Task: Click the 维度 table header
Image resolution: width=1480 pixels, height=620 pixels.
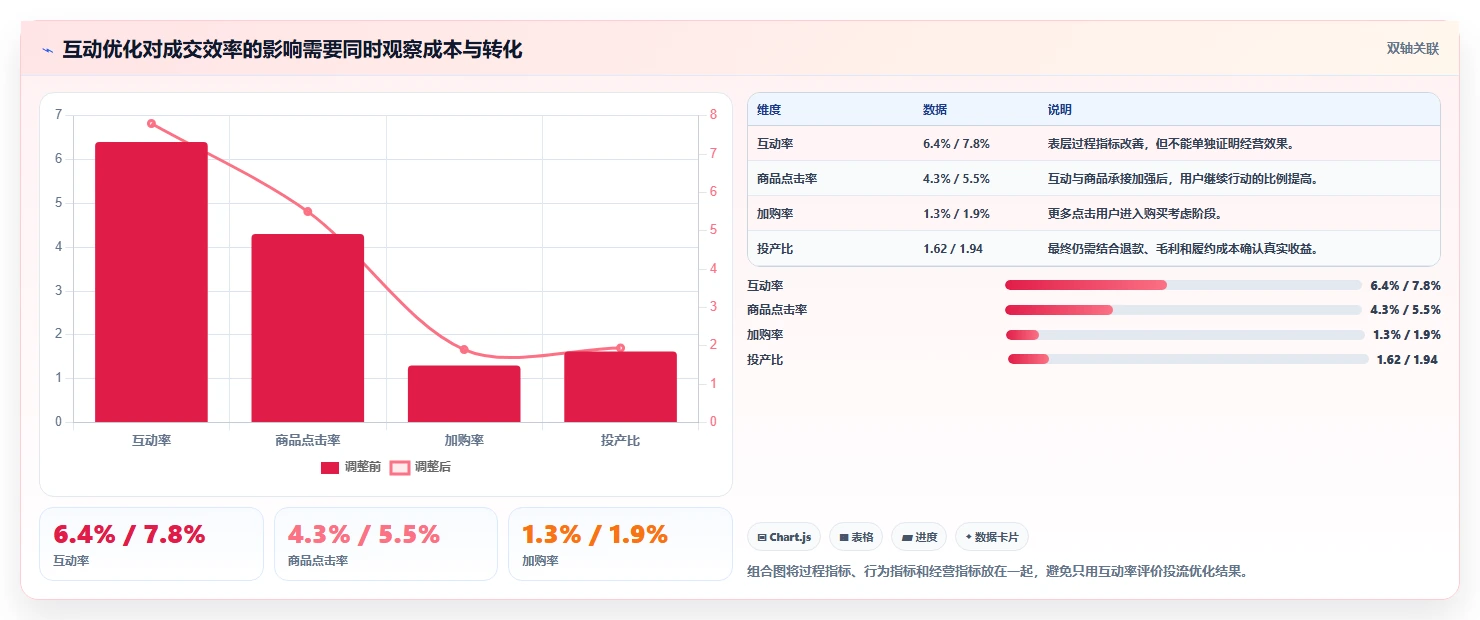Action: 769,110
